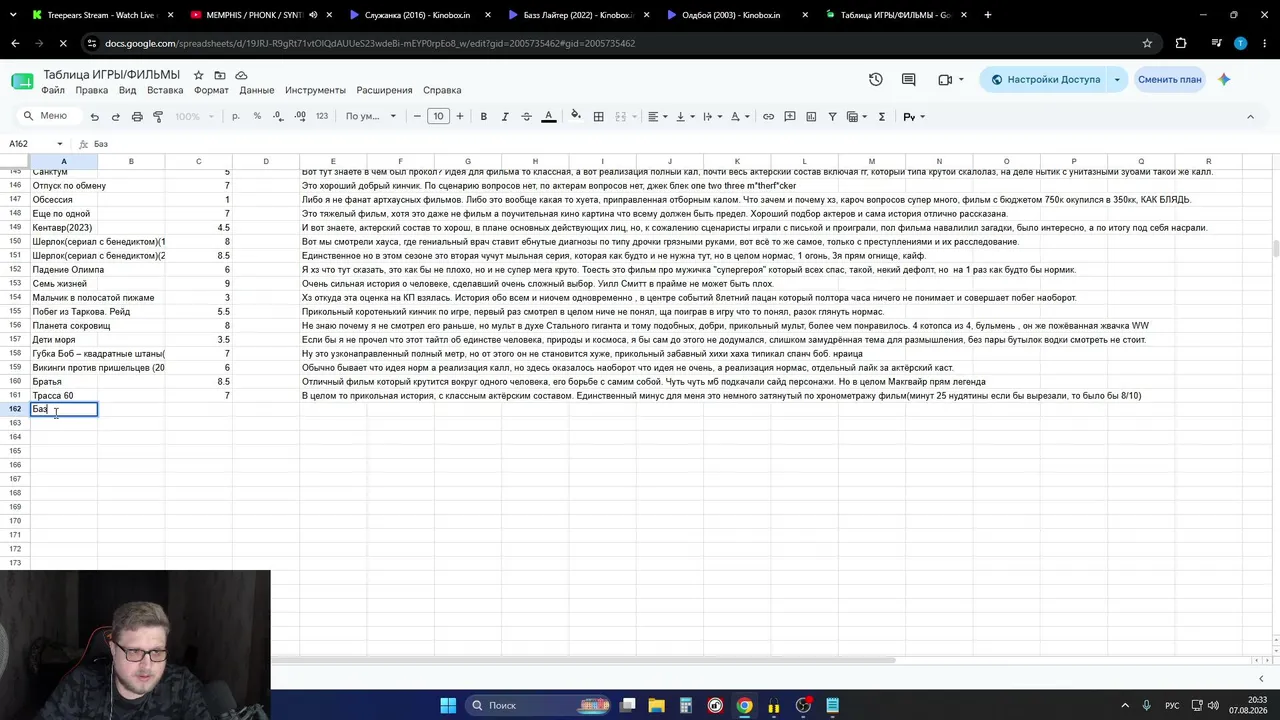
Task: Star the spreadsheet document
Action: coord(198,75)
